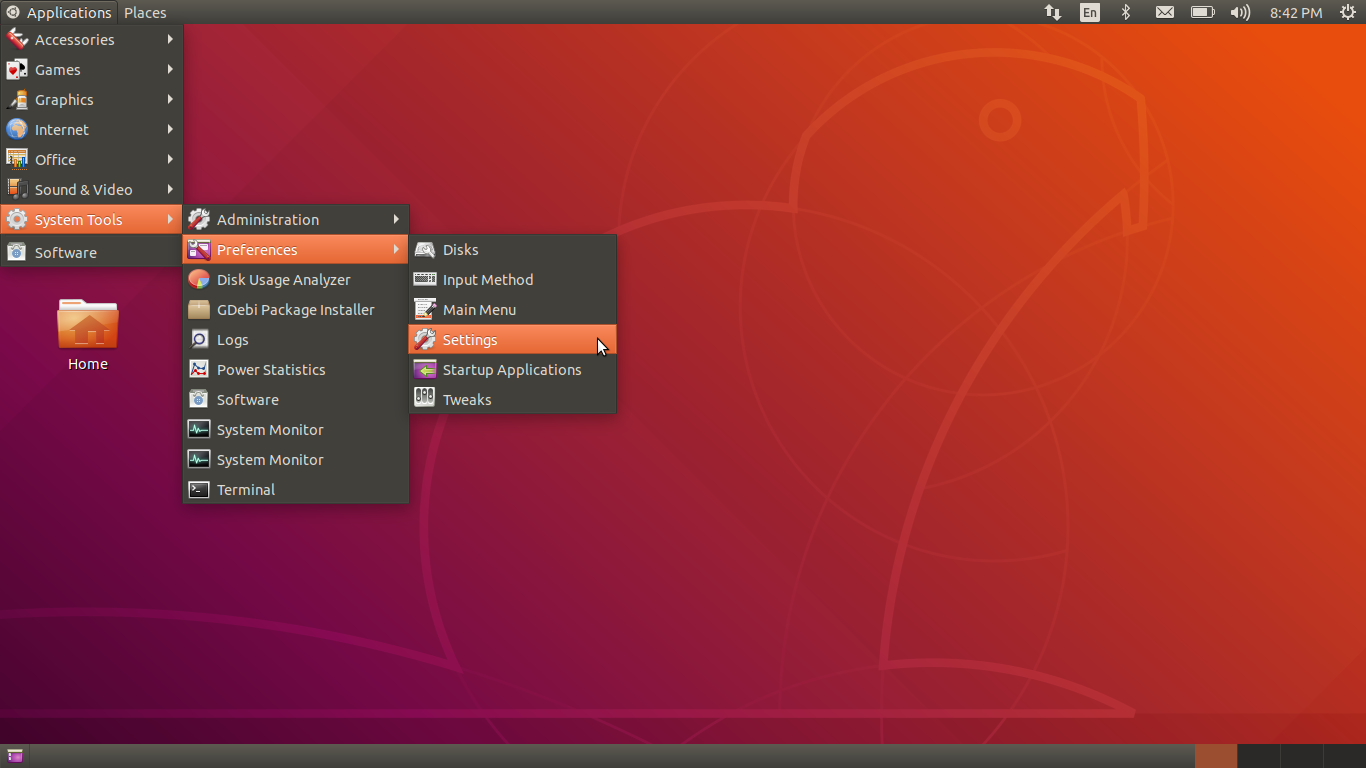The width and height of the screenshot is (1366, 768).
Task: Click the Disk Usage Analyzer pie icon
Action: [199, 280]
